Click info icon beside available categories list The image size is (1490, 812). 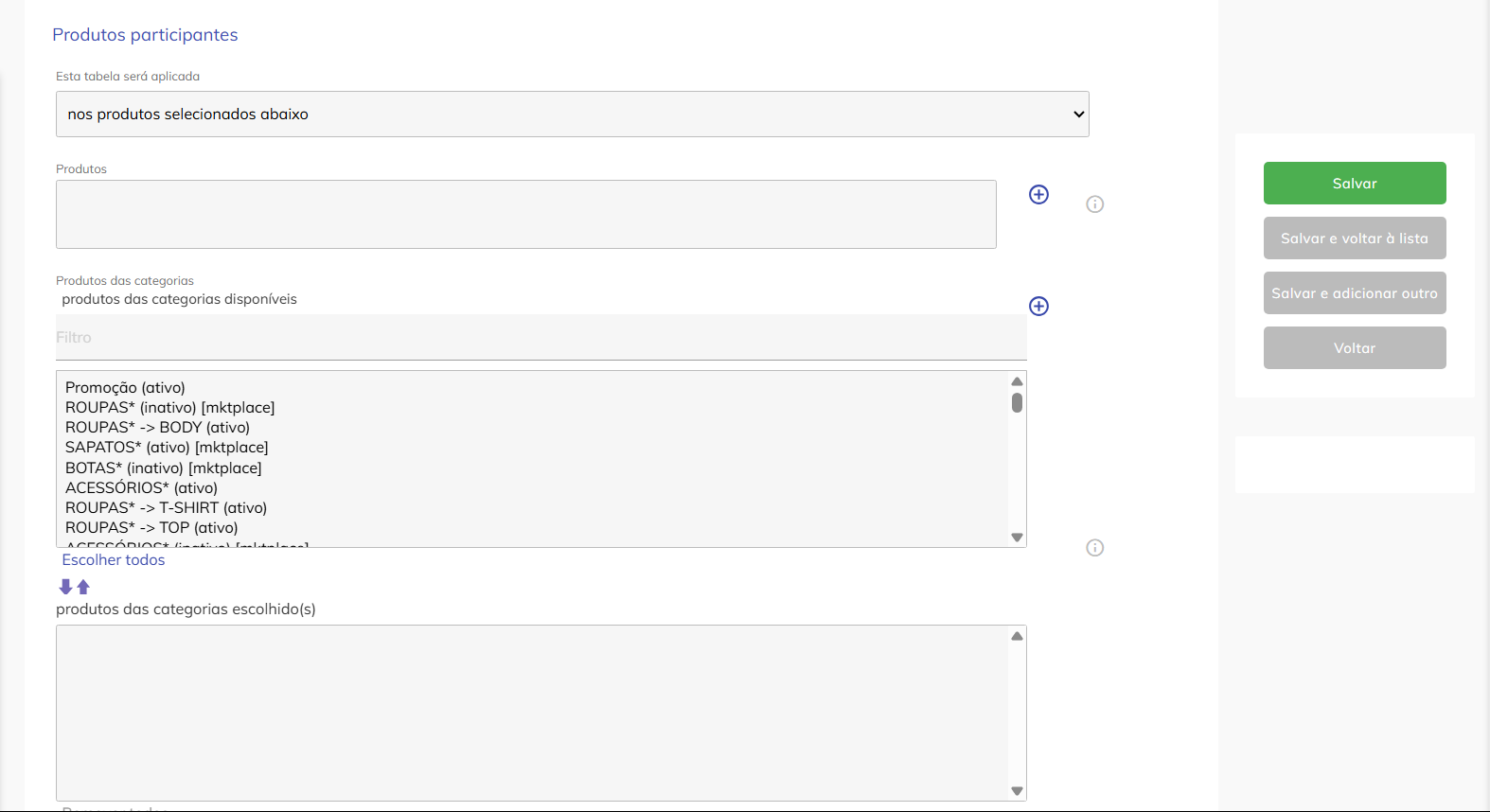(x=1094, y=548)
